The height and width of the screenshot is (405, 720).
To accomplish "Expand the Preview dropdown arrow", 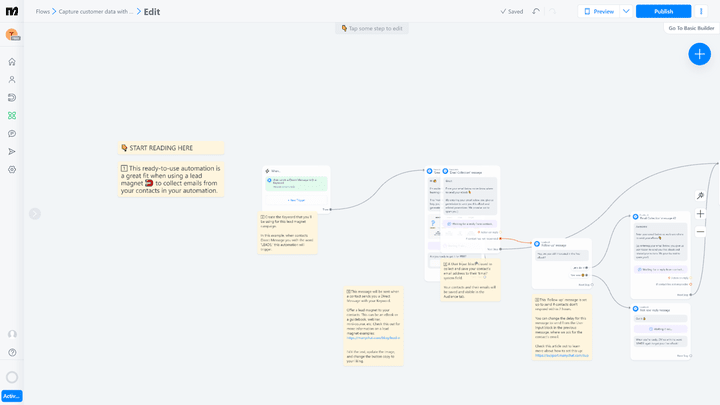I will [626, 11].
